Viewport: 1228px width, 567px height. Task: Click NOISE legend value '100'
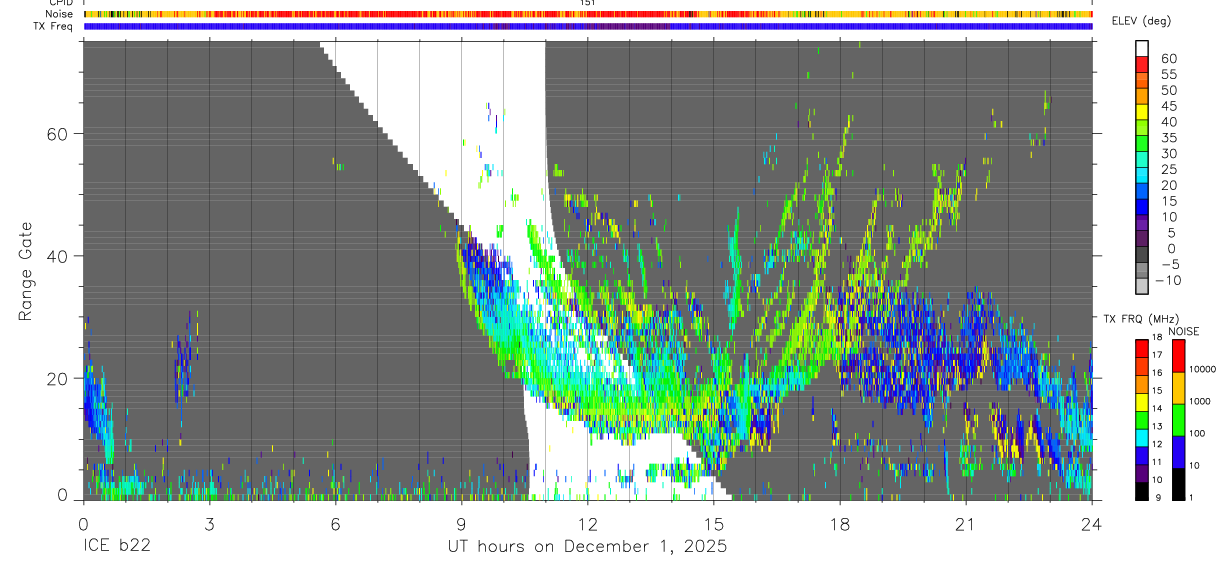(1198, 433)
